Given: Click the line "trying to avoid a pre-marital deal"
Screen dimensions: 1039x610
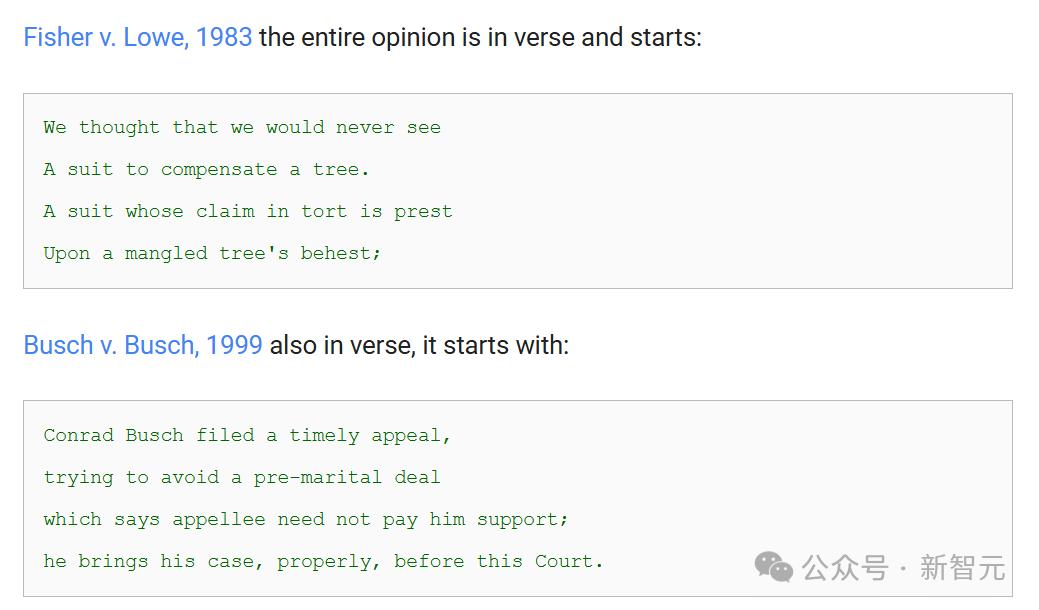Looking at the screenshot, I should (242, 478).
